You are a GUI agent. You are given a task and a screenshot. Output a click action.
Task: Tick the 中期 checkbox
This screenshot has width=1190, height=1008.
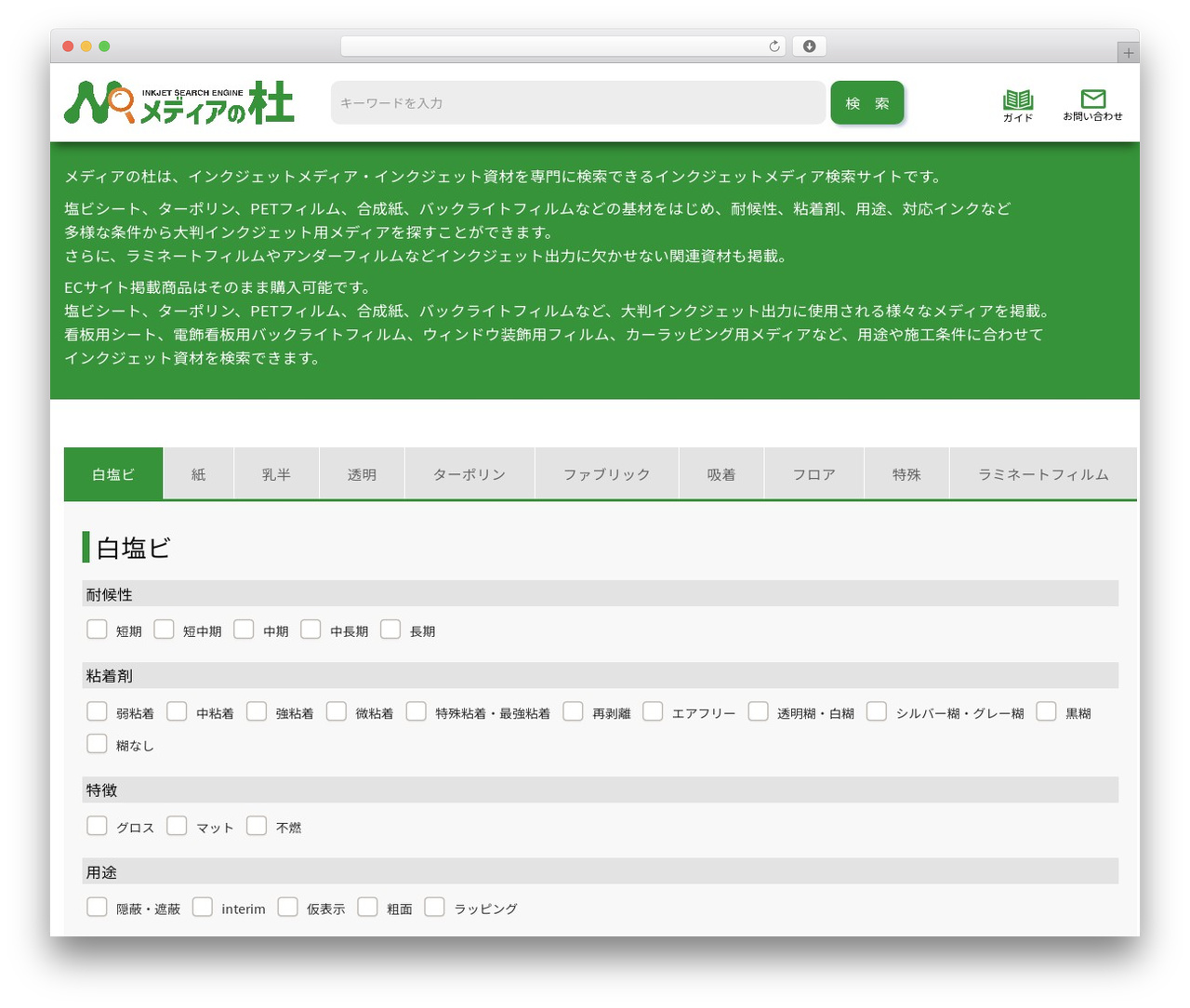point(244,630)
